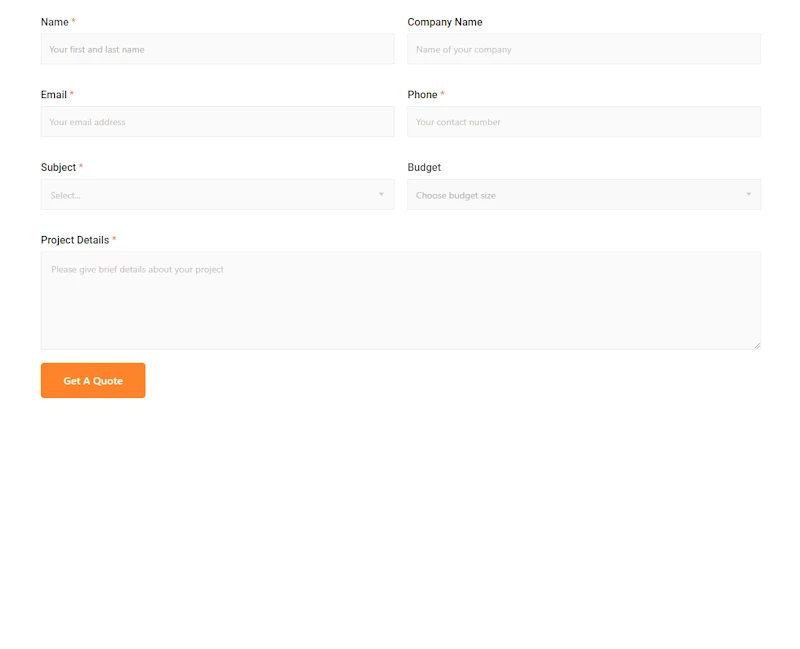Click the Name input field

[217, 49]
